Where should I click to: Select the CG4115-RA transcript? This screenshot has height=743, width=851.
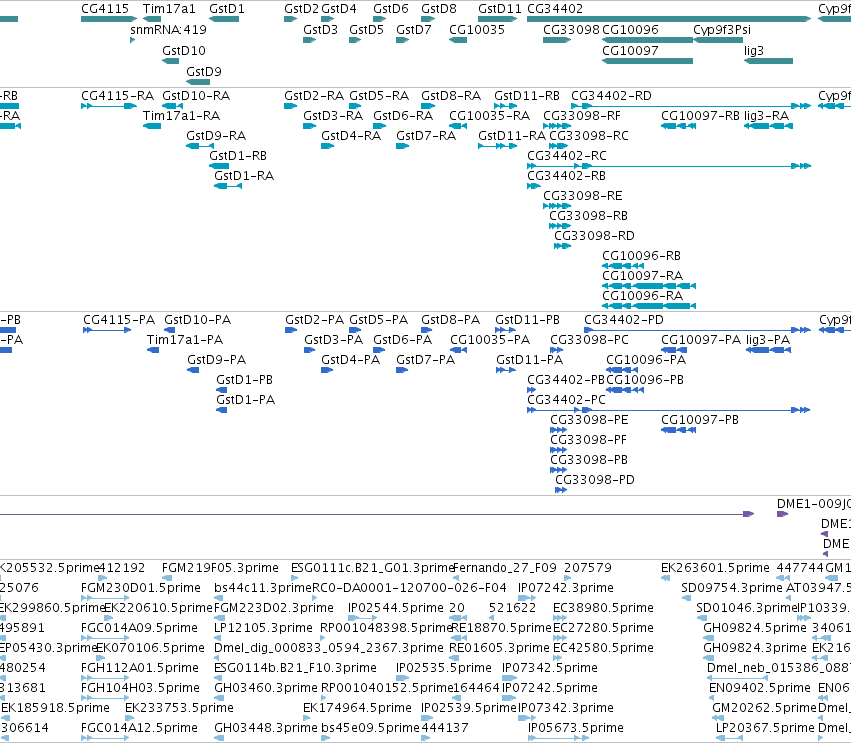click(109, 106)
